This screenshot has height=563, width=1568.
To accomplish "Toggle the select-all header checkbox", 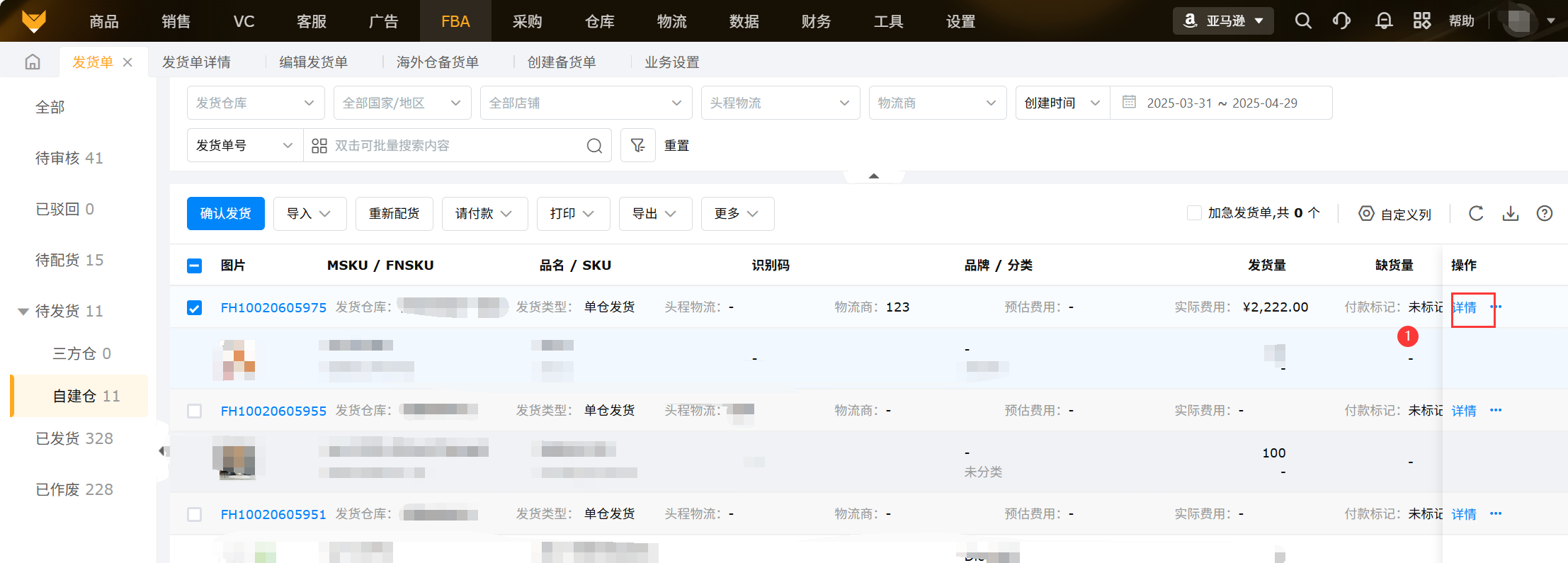I will click(195, 266).
